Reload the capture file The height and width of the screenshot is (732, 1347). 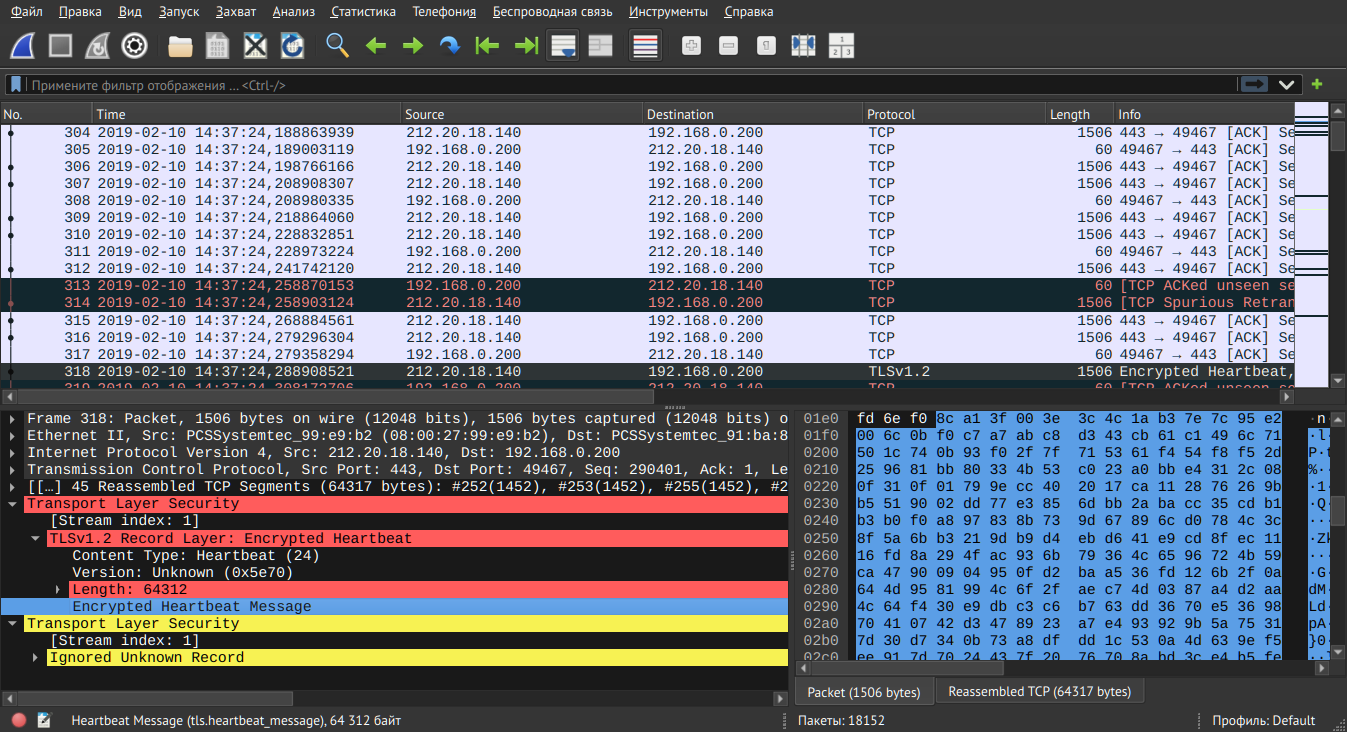tap(292, 46)
